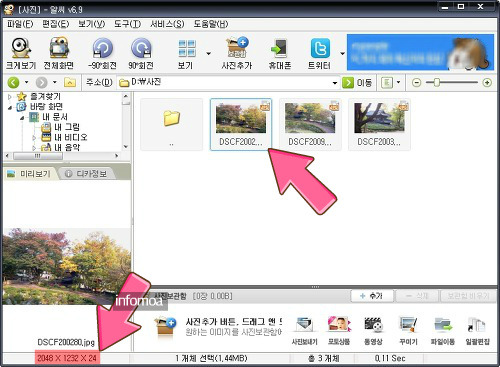Screen dimensions: 500x367
Task: Switch to 미리보기 preview tab
Action: (x=29, y=174)
